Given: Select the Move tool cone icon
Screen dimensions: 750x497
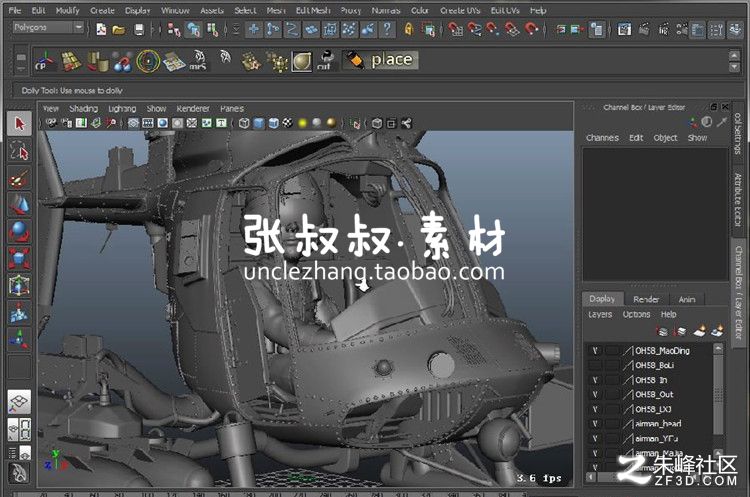Looking at the screenshot, I should [x=20, y=205].
